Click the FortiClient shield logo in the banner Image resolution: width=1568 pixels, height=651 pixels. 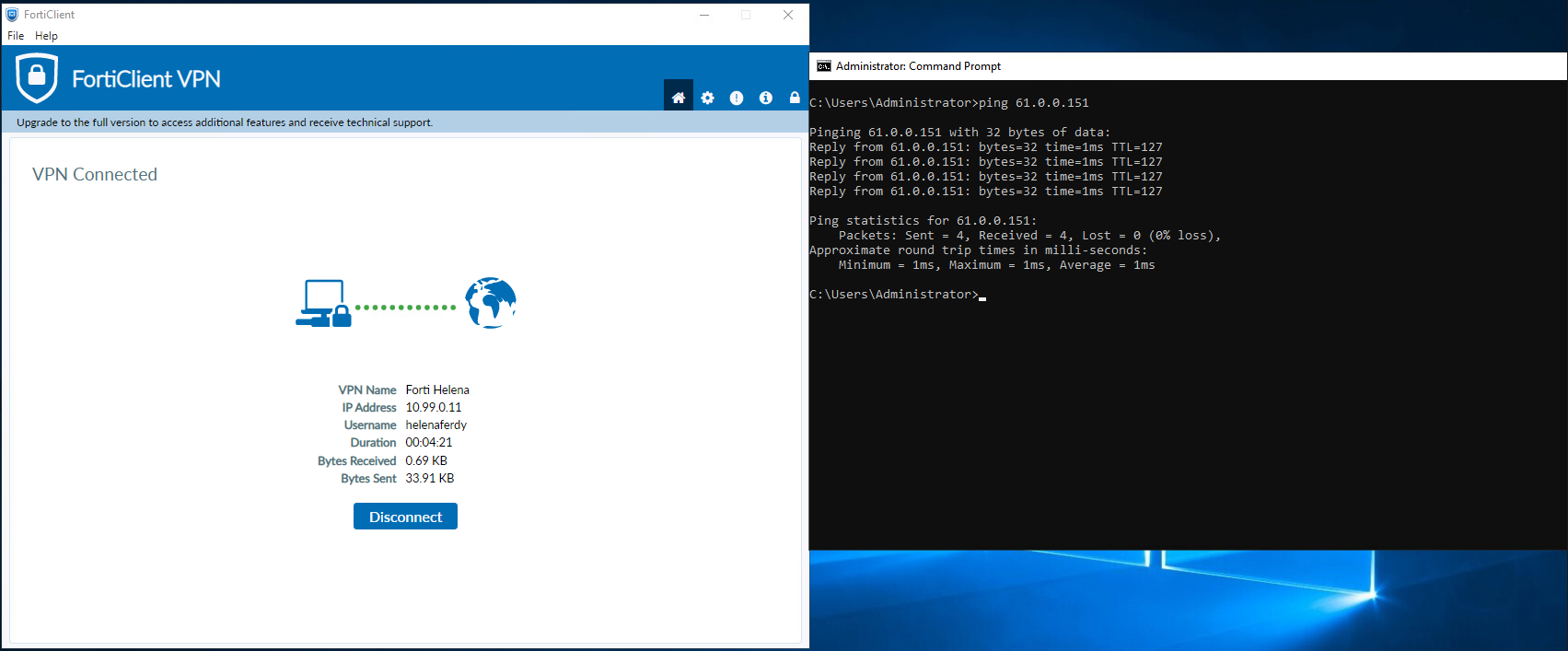[x=37, y=78]
